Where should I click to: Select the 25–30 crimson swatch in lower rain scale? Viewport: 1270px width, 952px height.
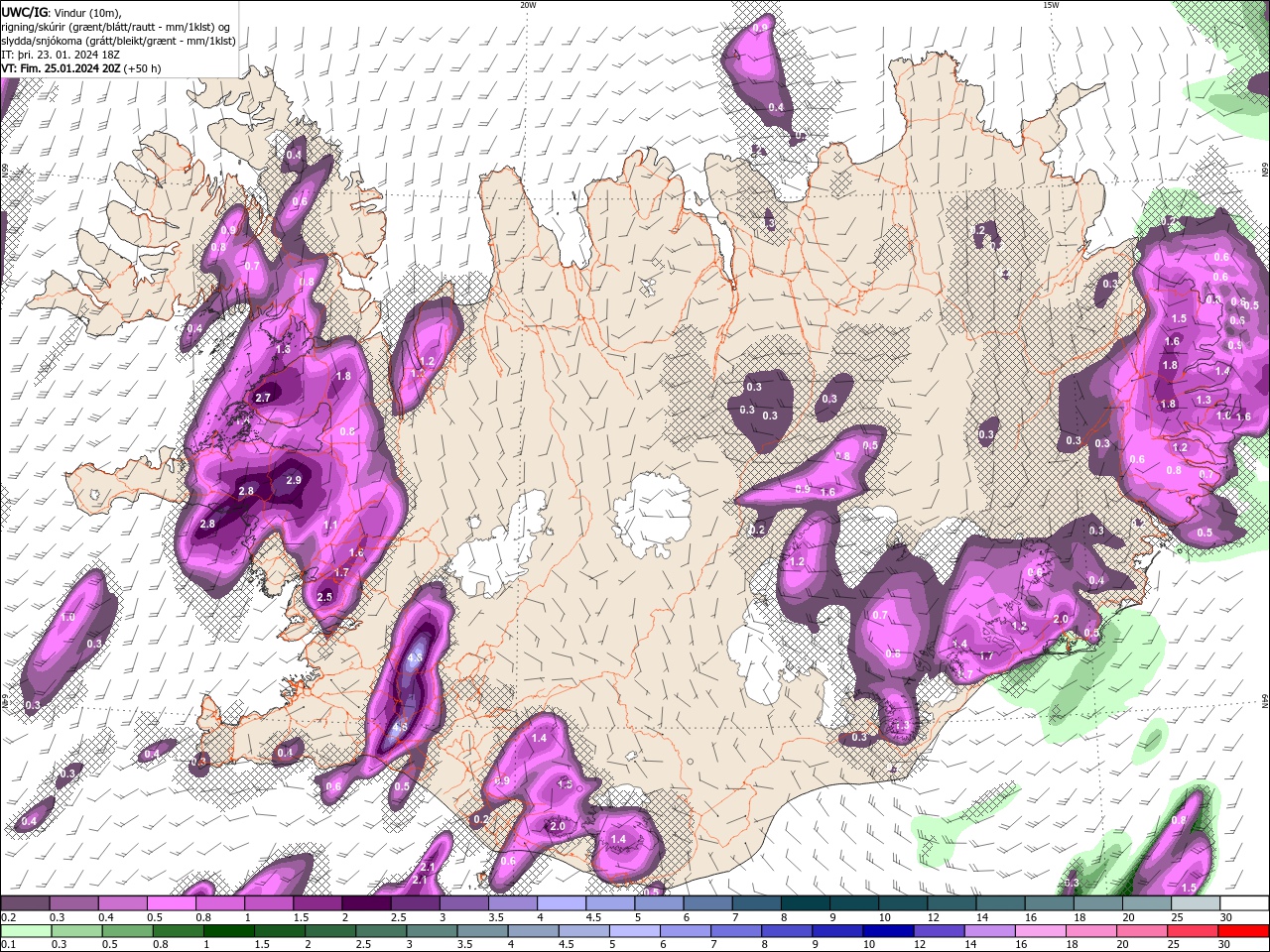point(1192,931)
